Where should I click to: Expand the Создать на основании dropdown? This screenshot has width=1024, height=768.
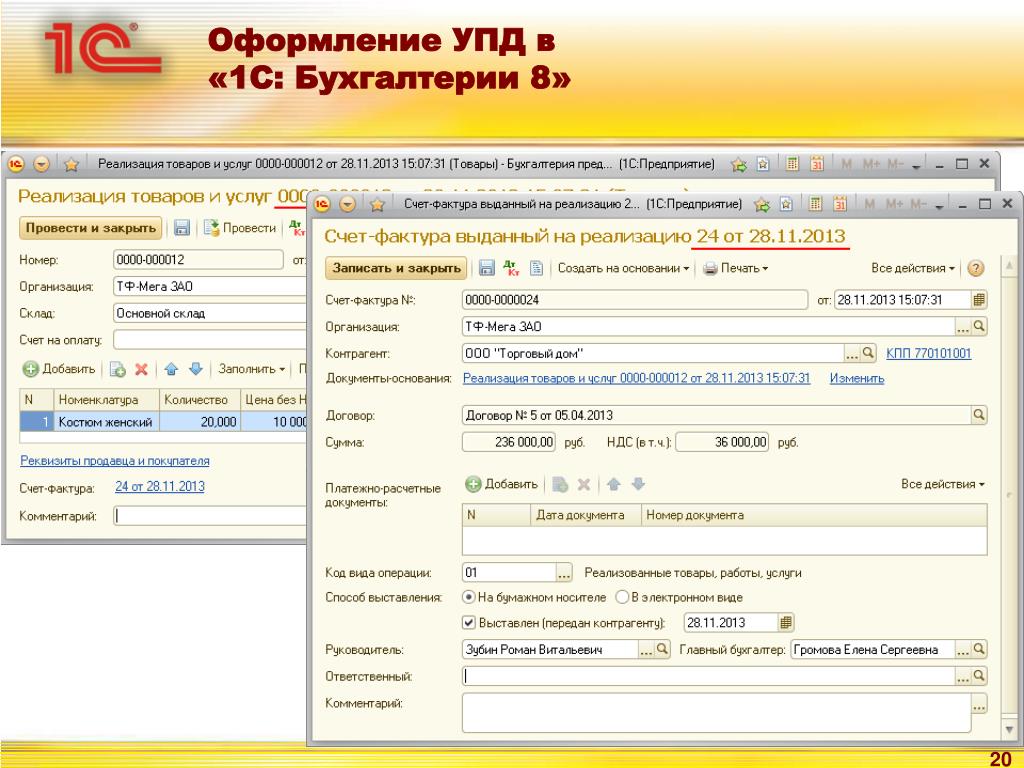(x=624, y=268)
